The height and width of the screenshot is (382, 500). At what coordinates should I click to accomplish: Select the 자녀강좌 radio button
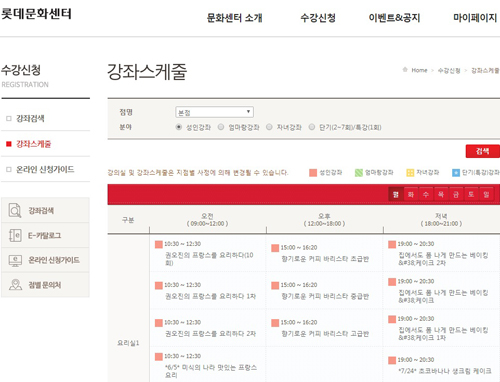pyautogui.click(x=269, y=127)
